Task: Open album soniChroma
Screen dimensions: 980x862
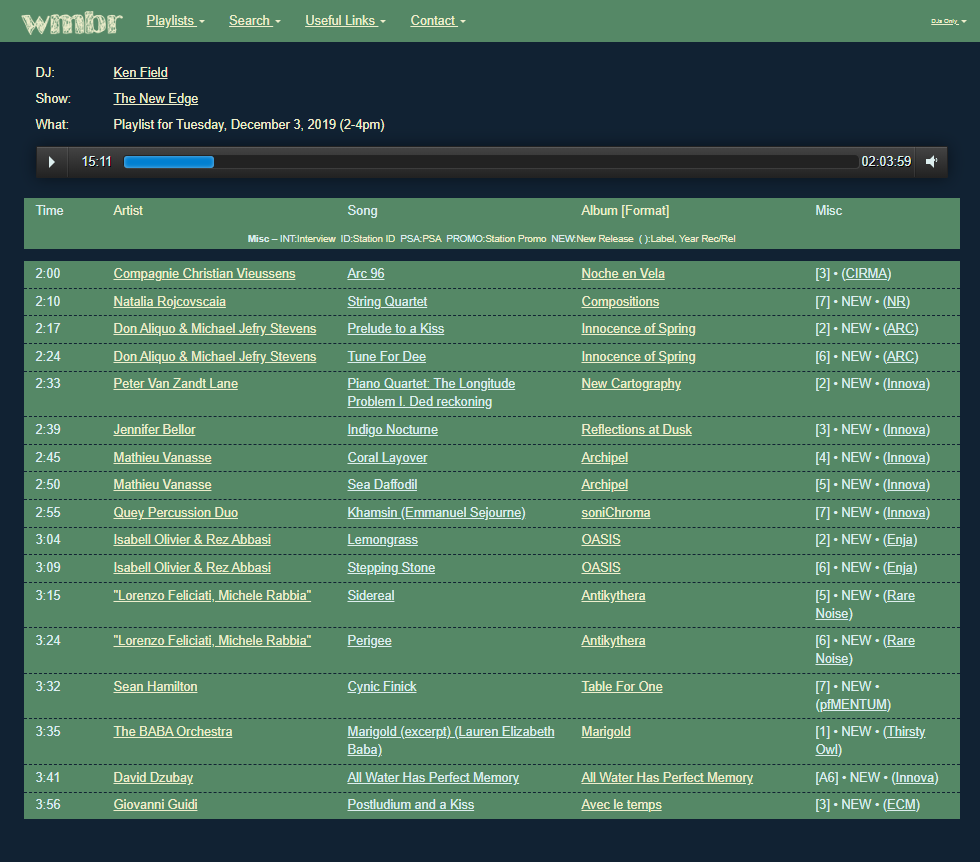Action: [x=616, y=513]
